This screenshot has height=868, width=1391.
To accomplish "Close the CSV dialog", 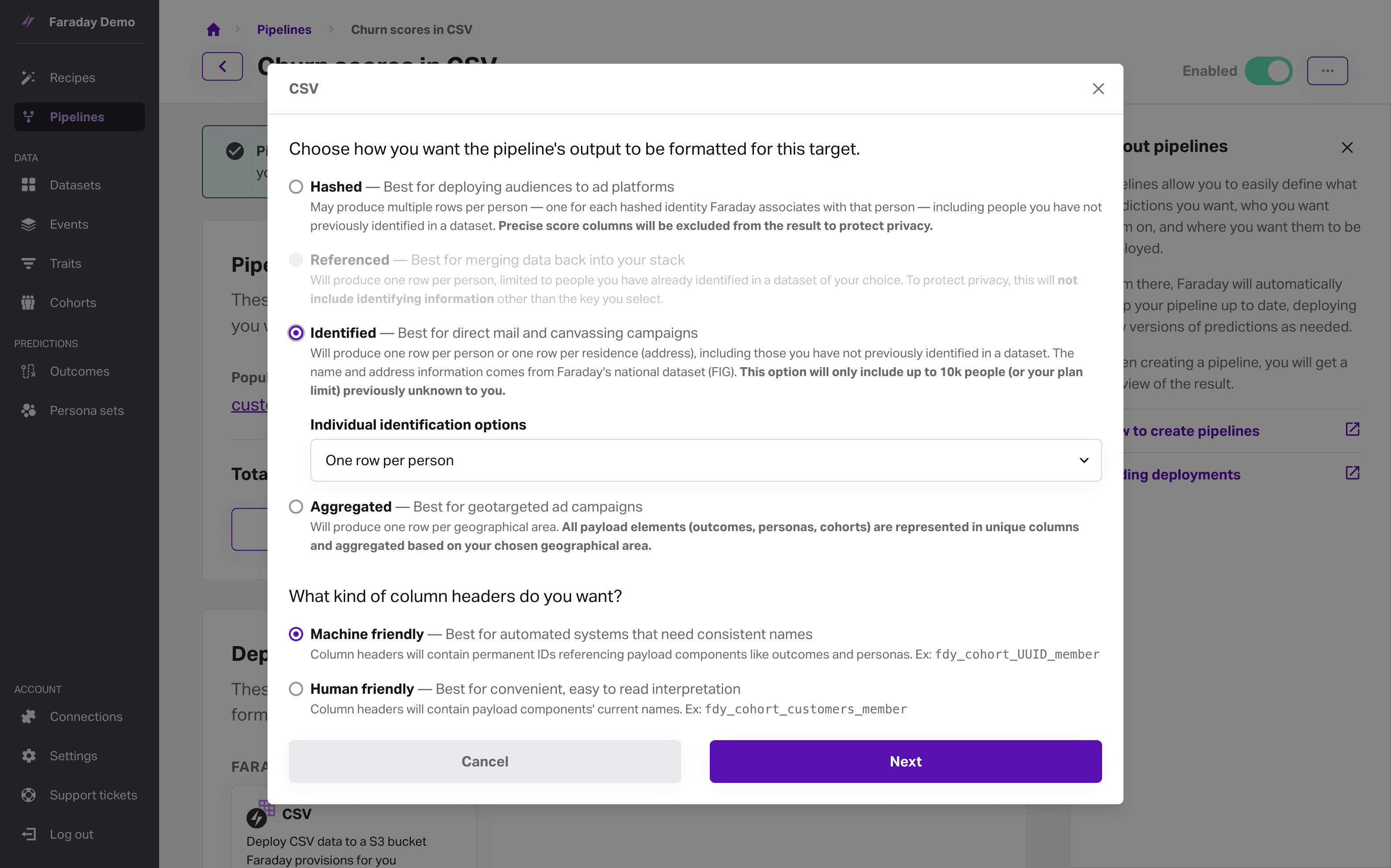I will pos(1098,88).
